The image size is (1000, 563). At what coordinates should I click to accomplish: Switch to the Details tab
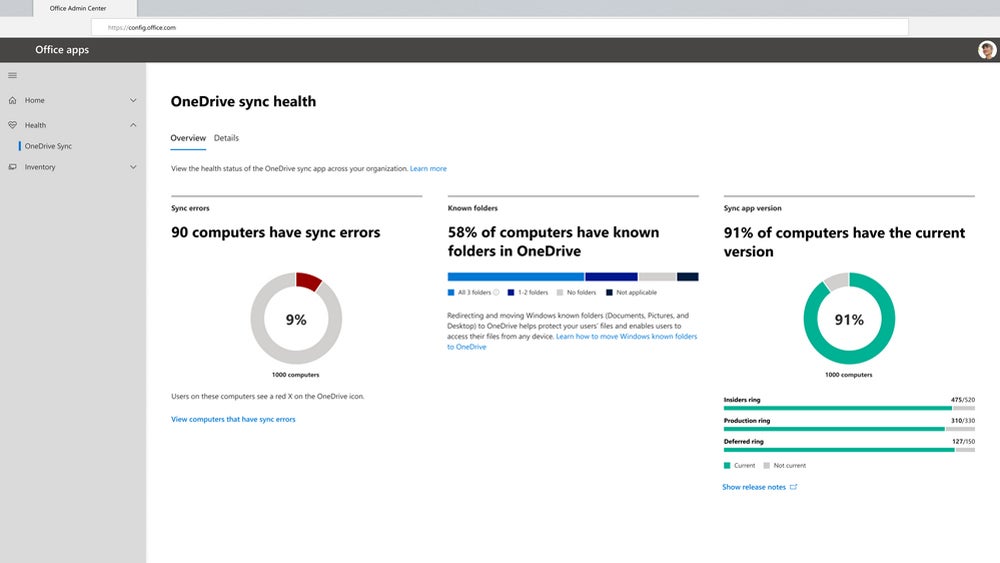[x=226, y=138]
